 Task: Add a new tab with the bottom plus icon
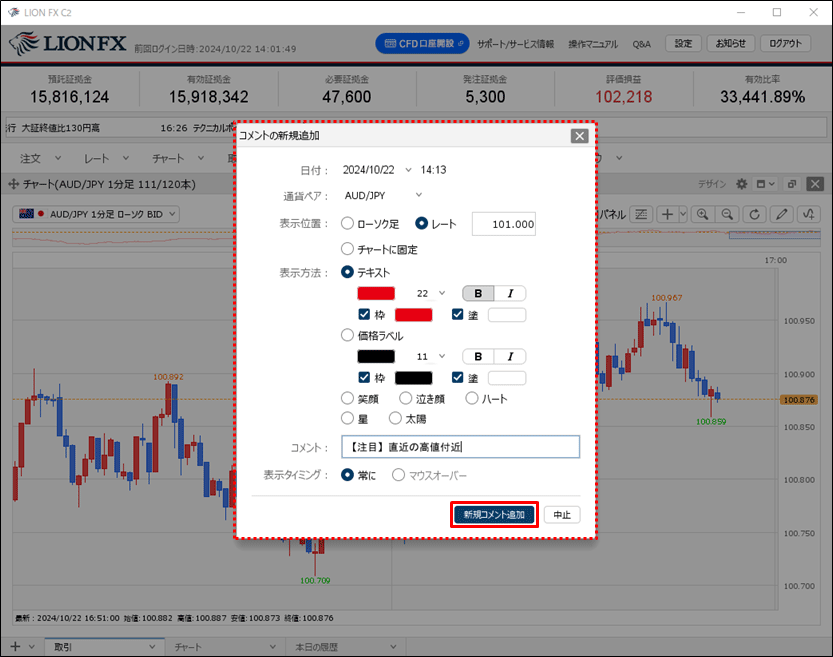(x=15, y=646)
